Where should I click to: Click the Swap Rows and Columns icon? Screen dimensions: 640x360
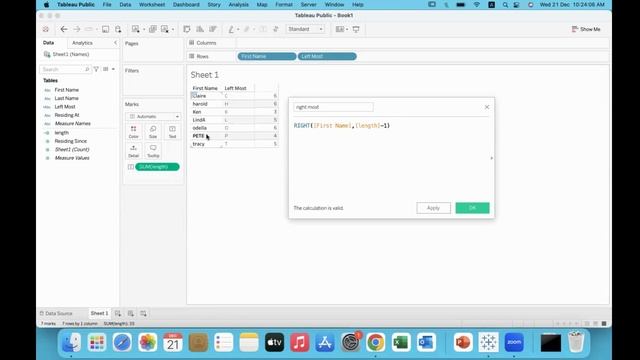(x=187, y=29)
